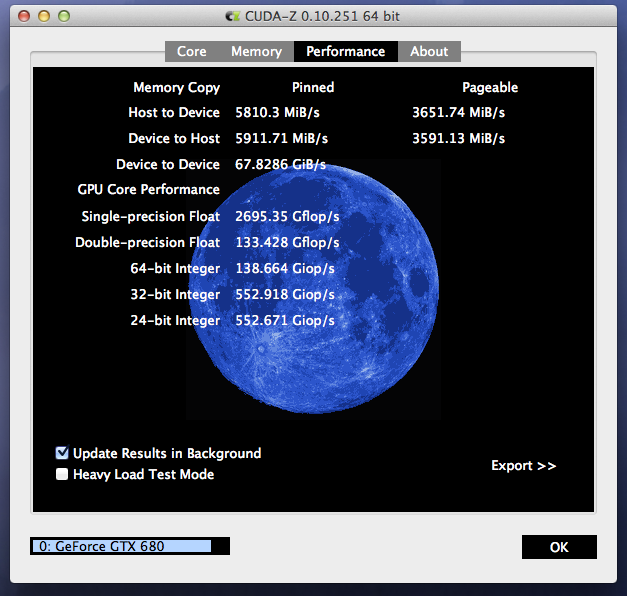Click the Host to Device label
The height and width of the screenshot is (596, 627).
(174, 112)
